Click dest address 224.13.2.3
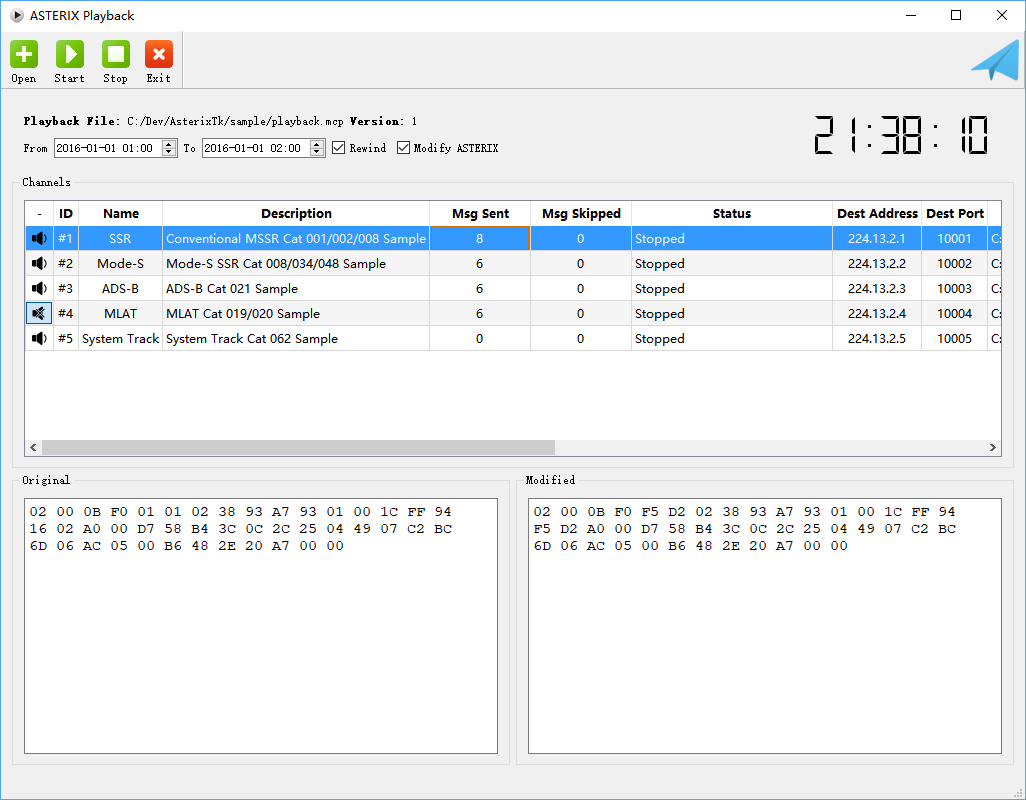This screenshot has width=1026, height=800. click(877, 288)
